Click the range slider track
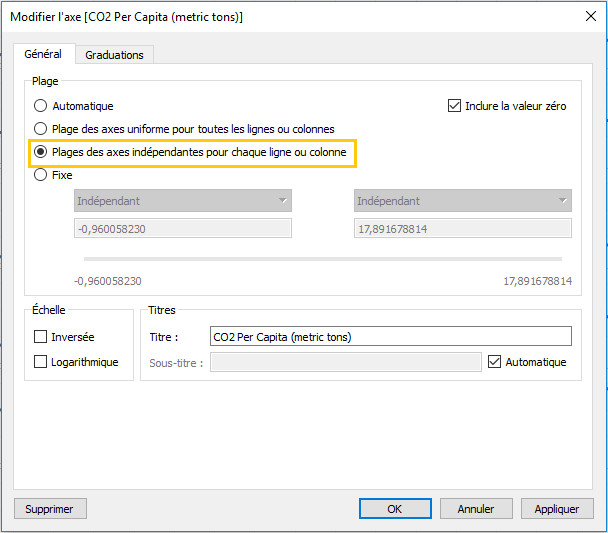Viewport: 608px width, 533px height. [x=323, y=259]
